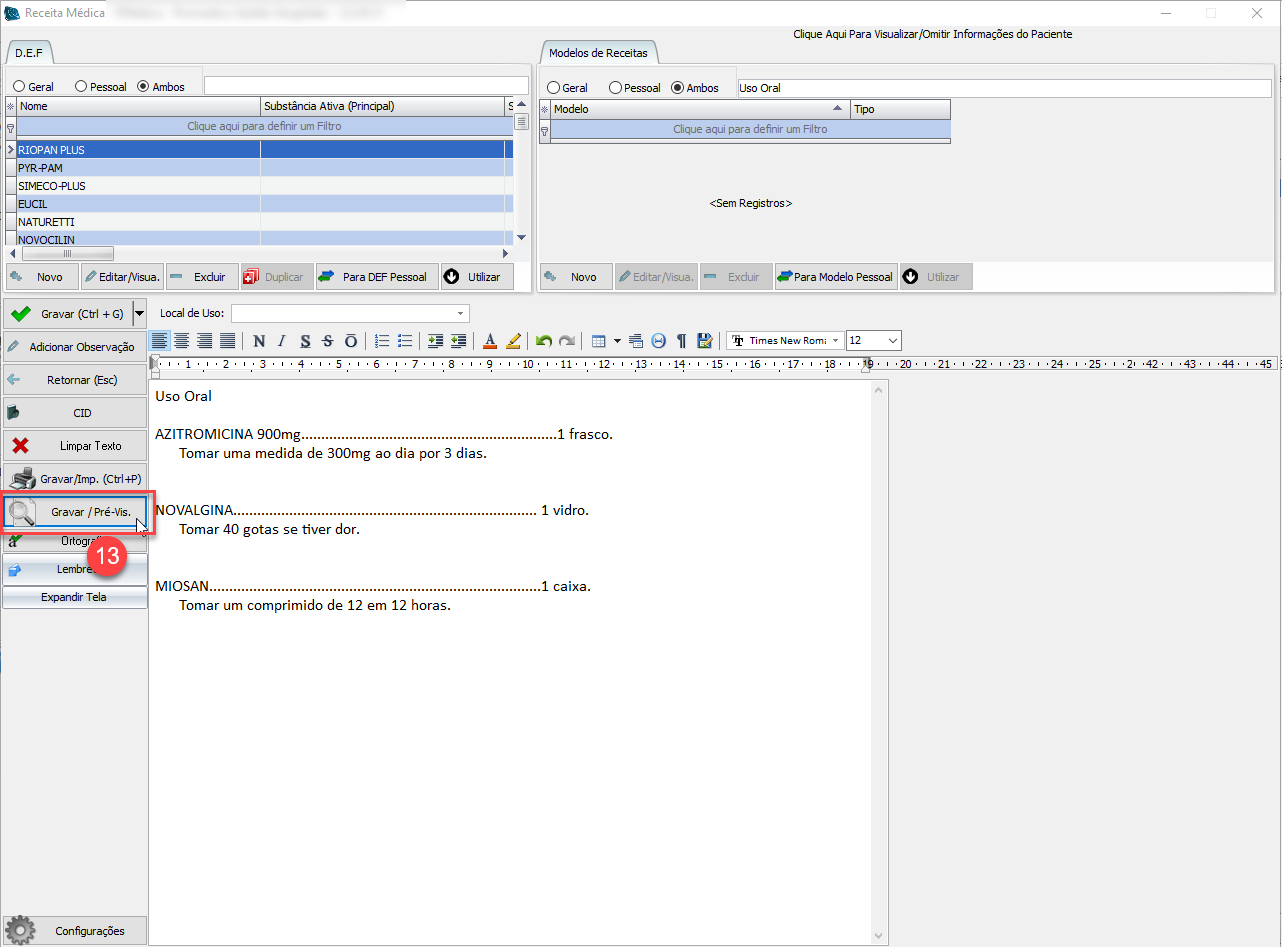
Task: Insert a numbered list
Action: coord(382,341)
